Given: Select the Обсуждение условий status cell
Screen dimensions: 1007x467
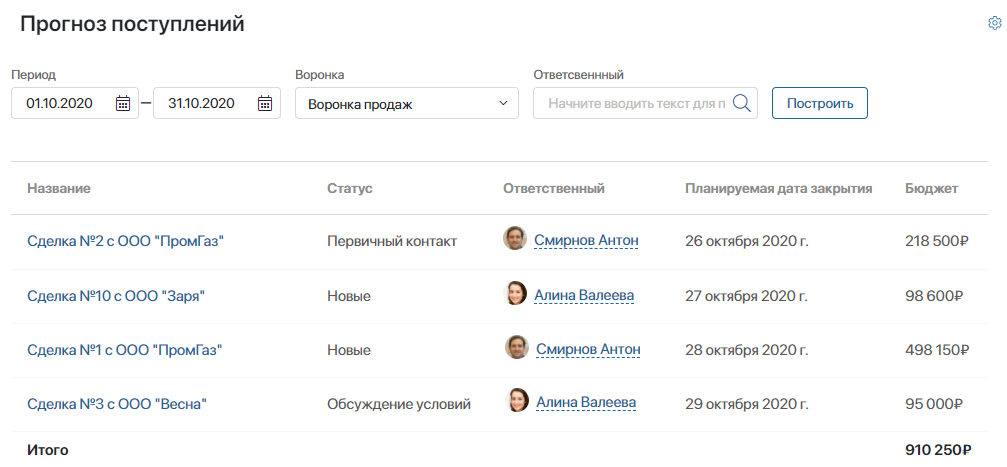Looking at the screenshot, I should 399,404.
